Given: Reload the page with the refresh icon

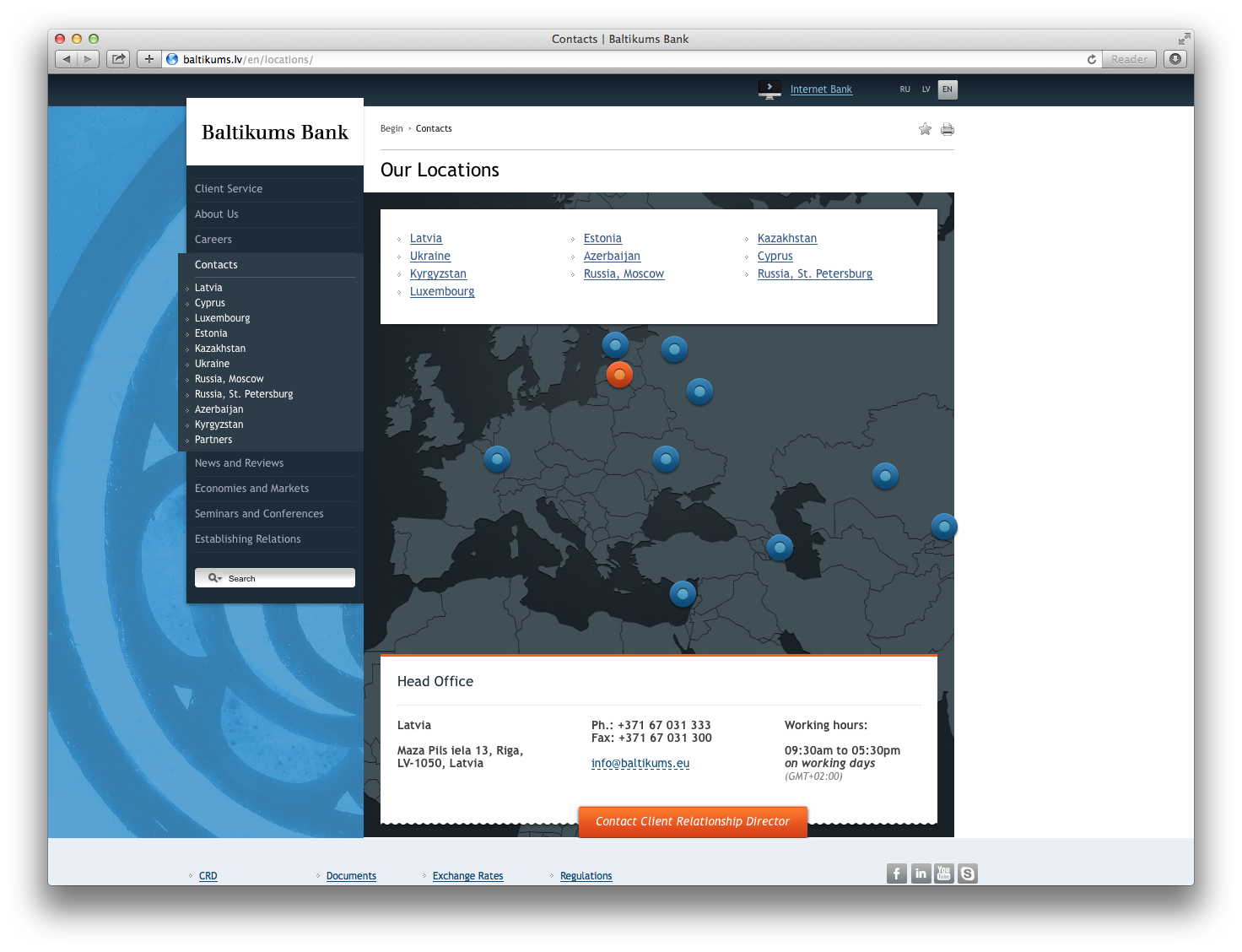Looking at the screenshot, I should 1091,59.
